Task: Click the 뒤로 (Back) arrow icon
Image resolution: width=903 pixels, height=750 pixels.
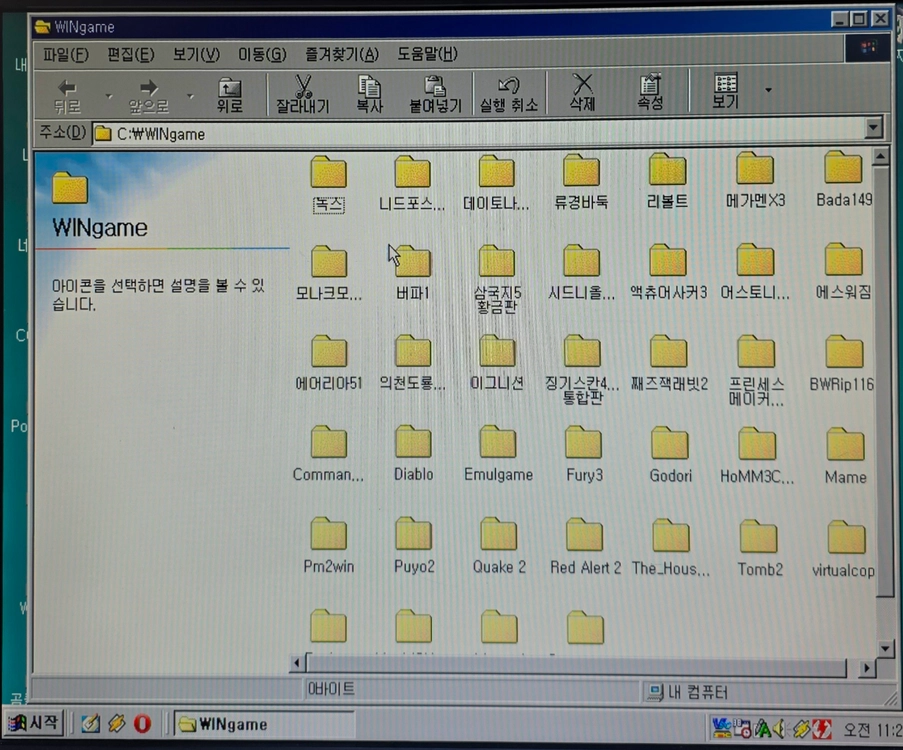Action: [67, 88]
